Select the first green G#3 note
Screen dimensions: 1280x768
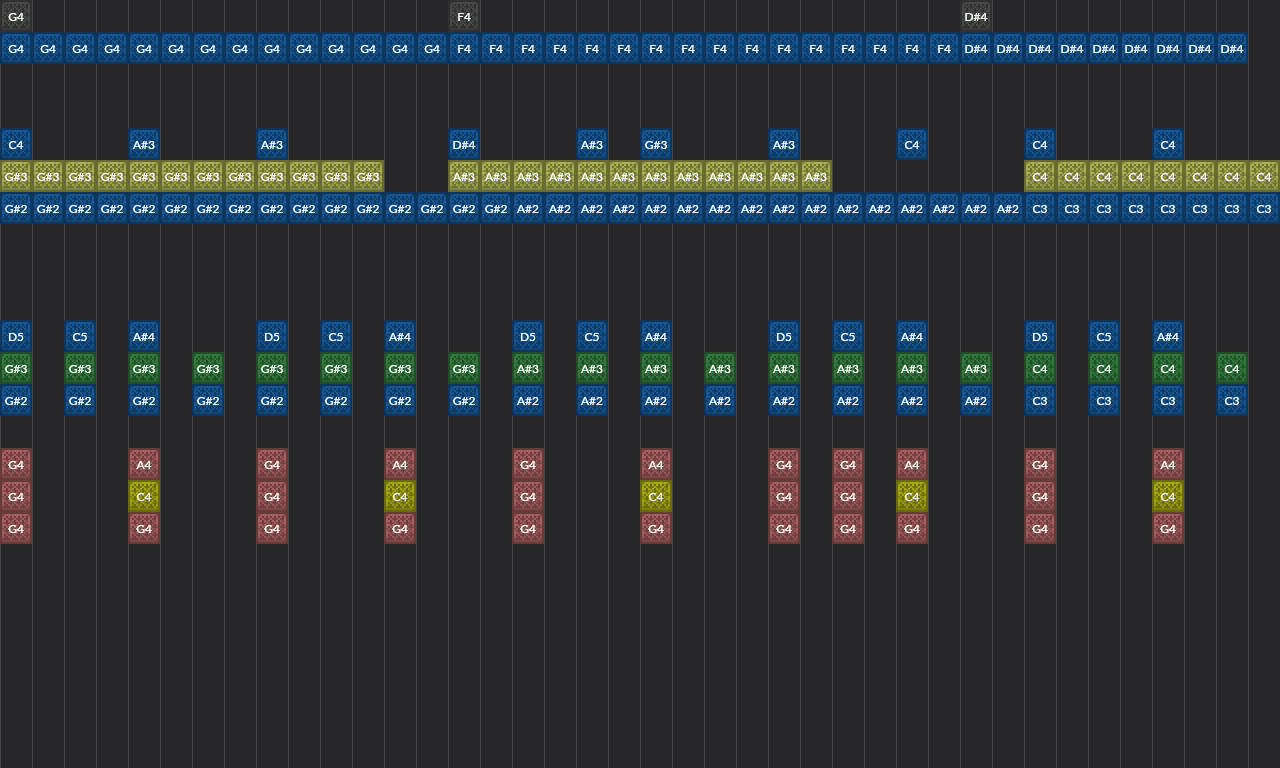16,369
